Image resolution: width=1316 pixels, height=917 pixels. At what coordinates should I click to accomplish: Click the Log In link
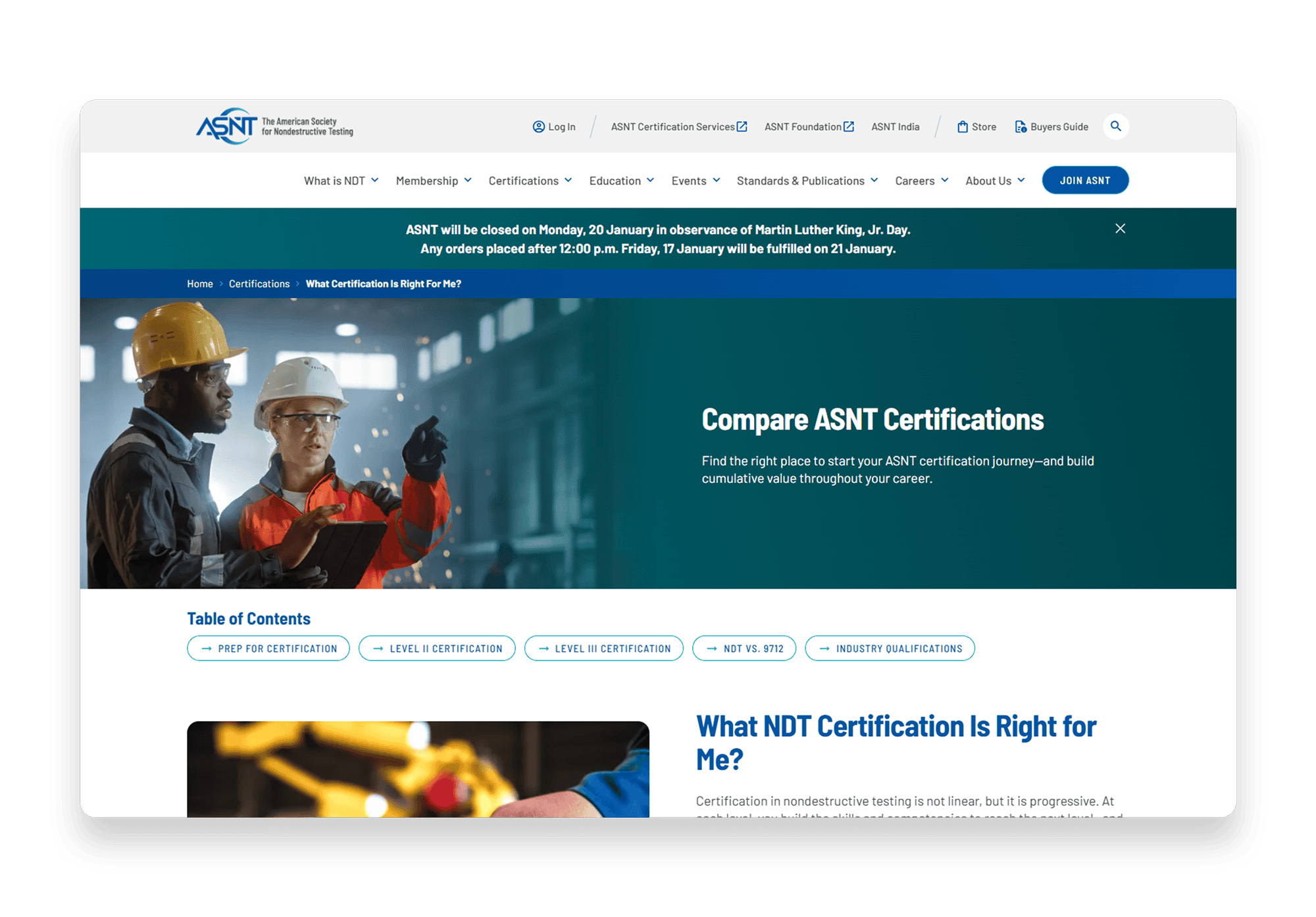554,127
